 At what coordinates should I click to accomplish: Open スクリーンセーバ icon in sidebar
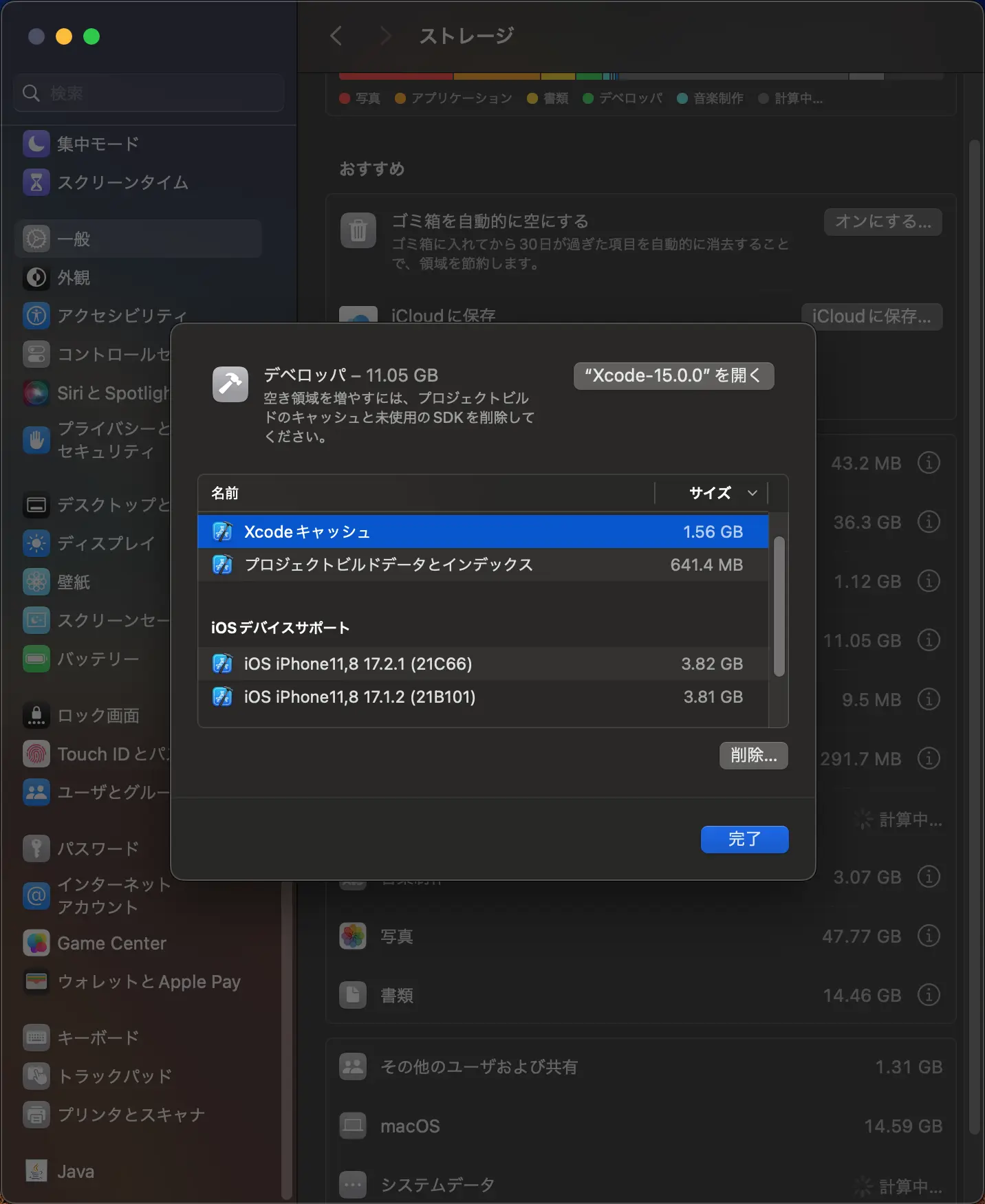coord(36,621)
